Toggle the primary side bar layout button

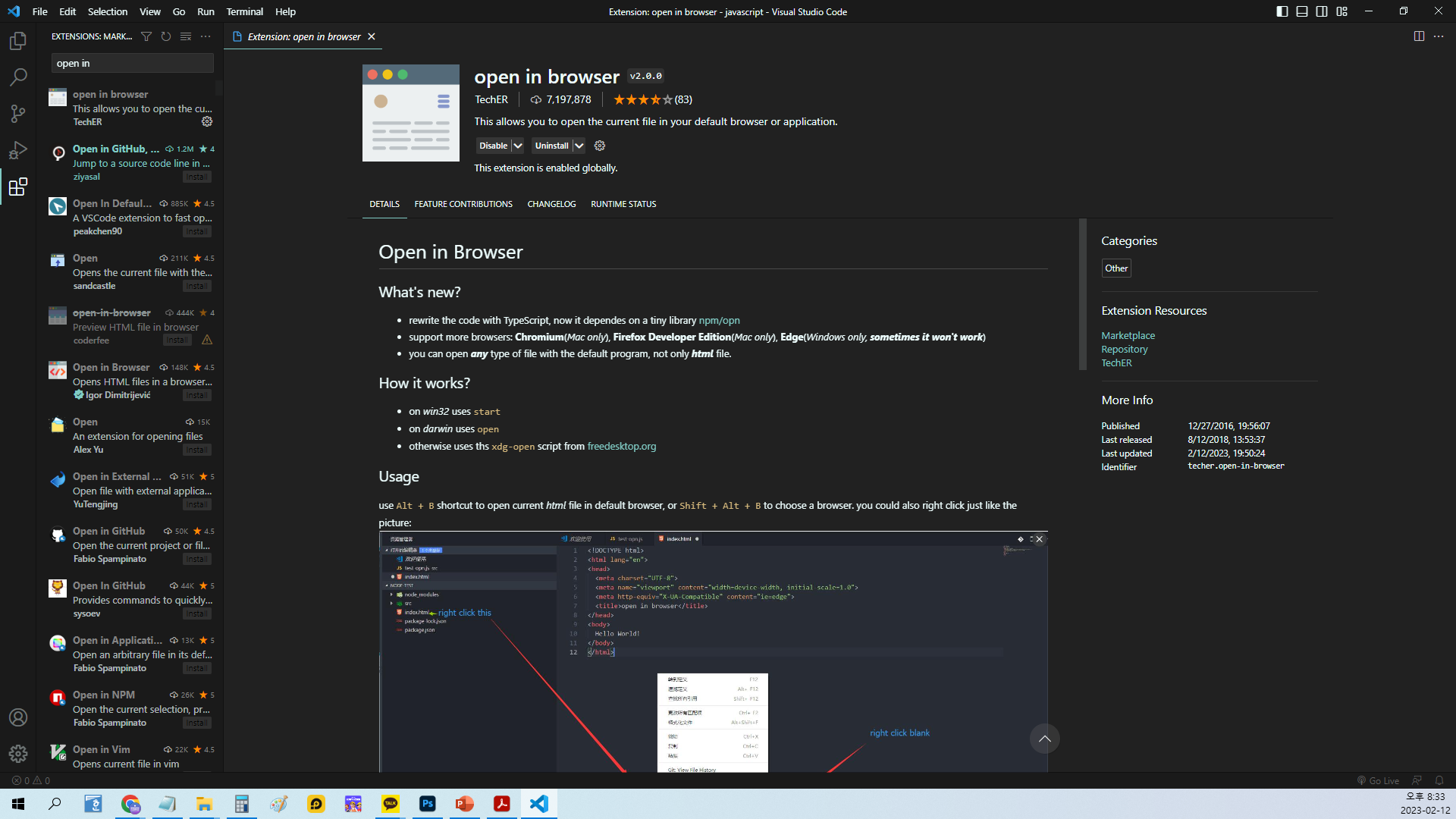[x=1282, y=11]
